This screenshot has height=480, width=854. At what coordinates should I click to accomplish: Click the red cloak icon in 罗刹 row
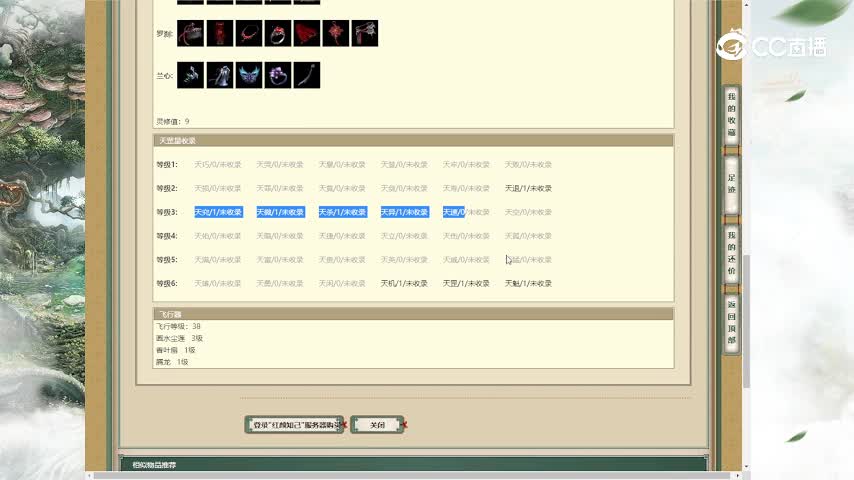pos(307,33)
